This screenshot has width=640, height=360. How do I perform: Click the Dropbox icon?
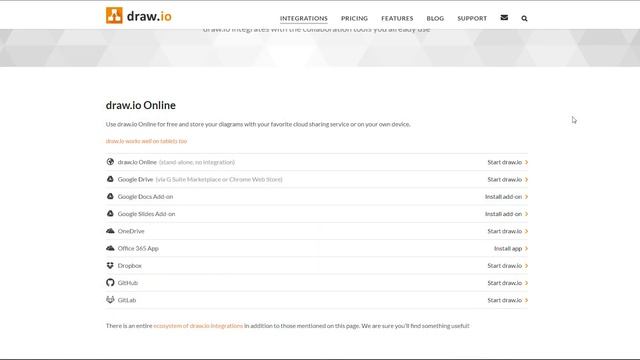click(x=110, y=265)
